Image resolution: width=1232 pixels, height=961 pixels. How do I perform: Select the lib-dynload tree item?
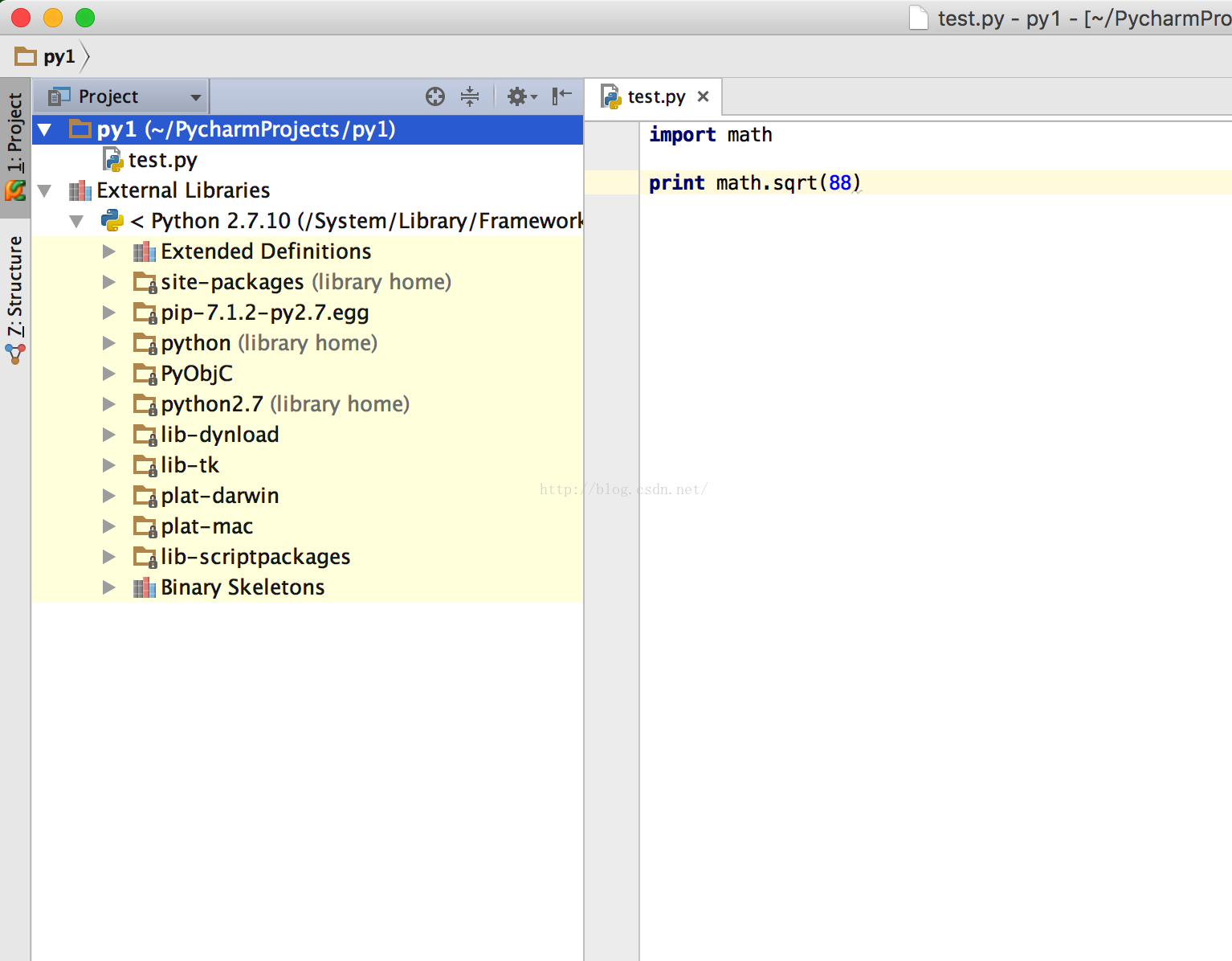220,435
